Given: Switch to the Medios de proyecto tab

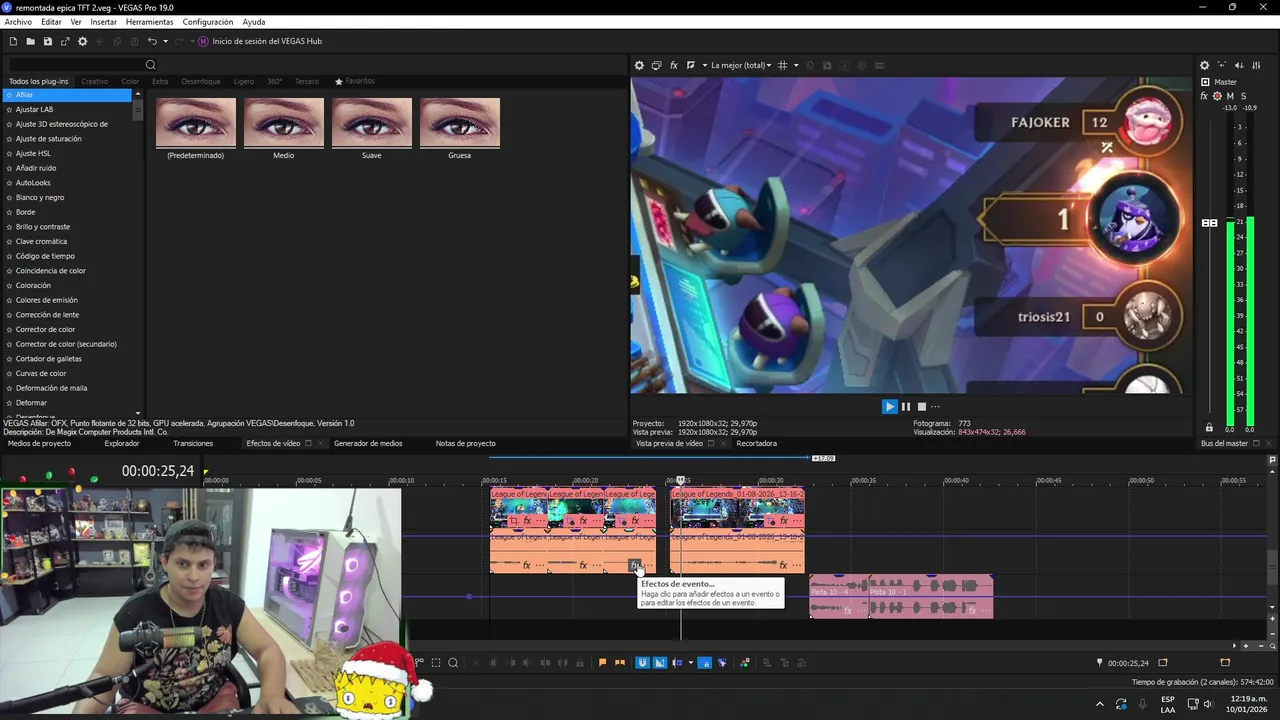Looking at the screenshot, I should 39,443.
